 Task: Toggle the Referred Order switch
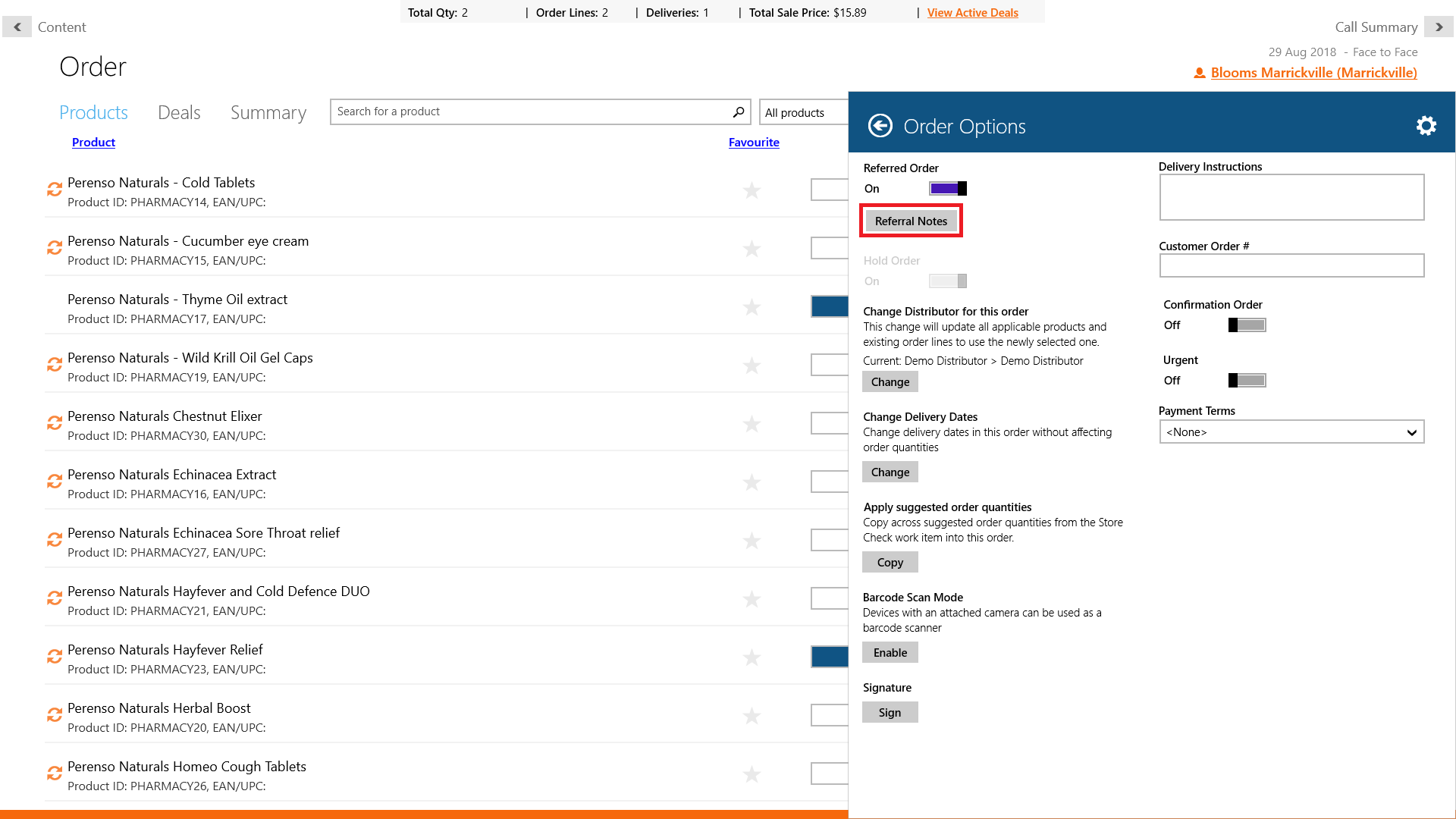tap(948, 189)
